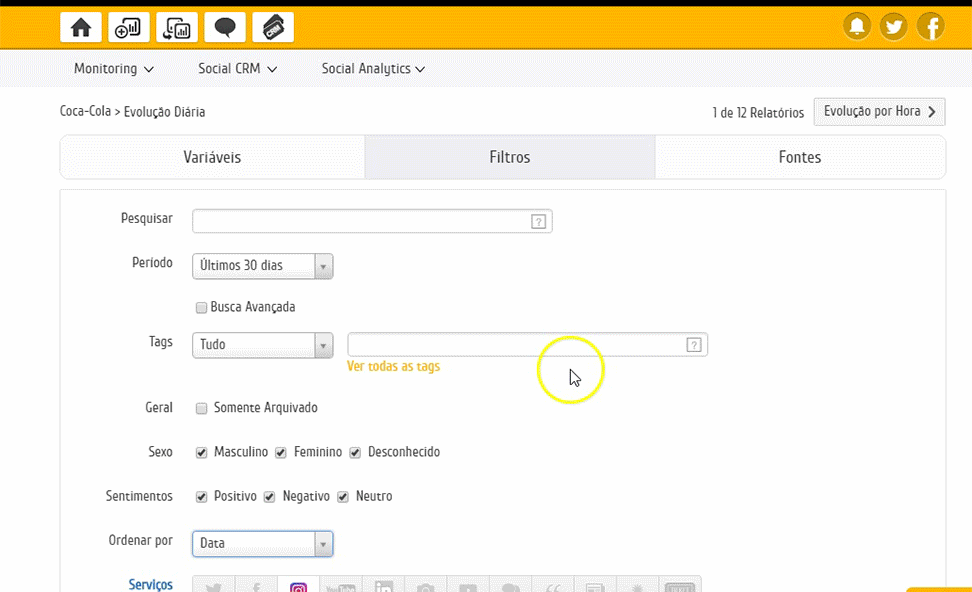Open the notifications bell icon

point(857,27)
